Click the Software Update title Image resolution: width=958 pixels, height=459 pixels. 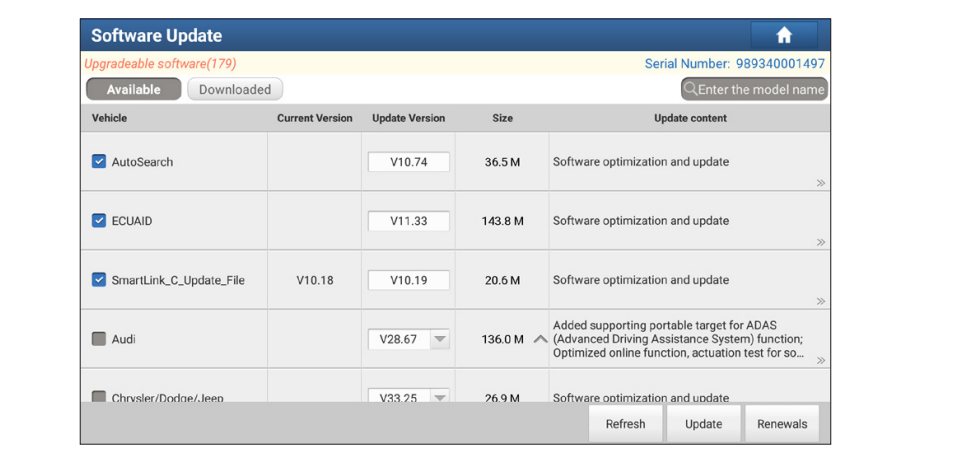[x=156, y=35]
